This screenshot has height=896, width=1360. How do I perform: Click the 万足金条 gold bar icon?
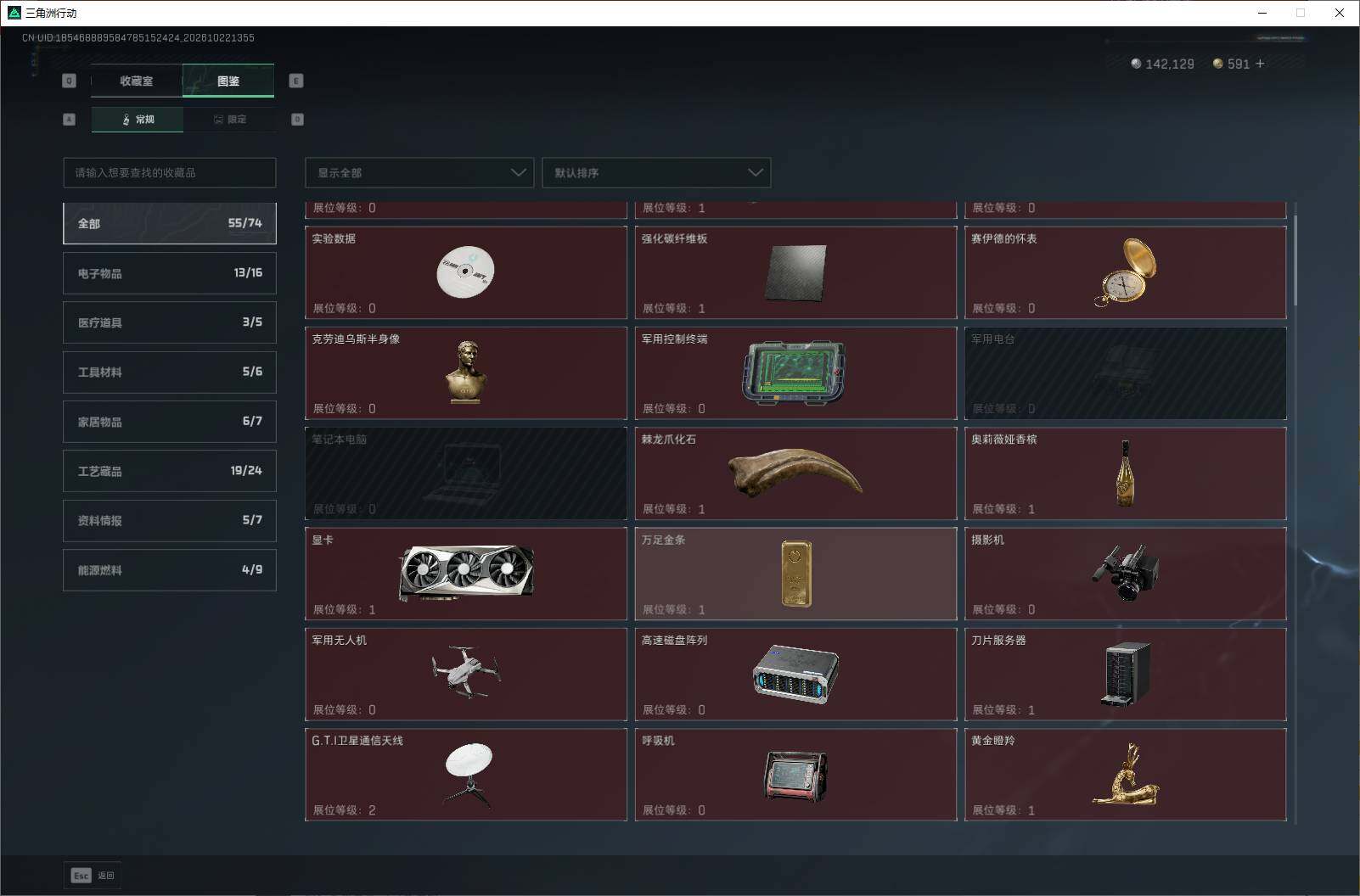point(796,574)
